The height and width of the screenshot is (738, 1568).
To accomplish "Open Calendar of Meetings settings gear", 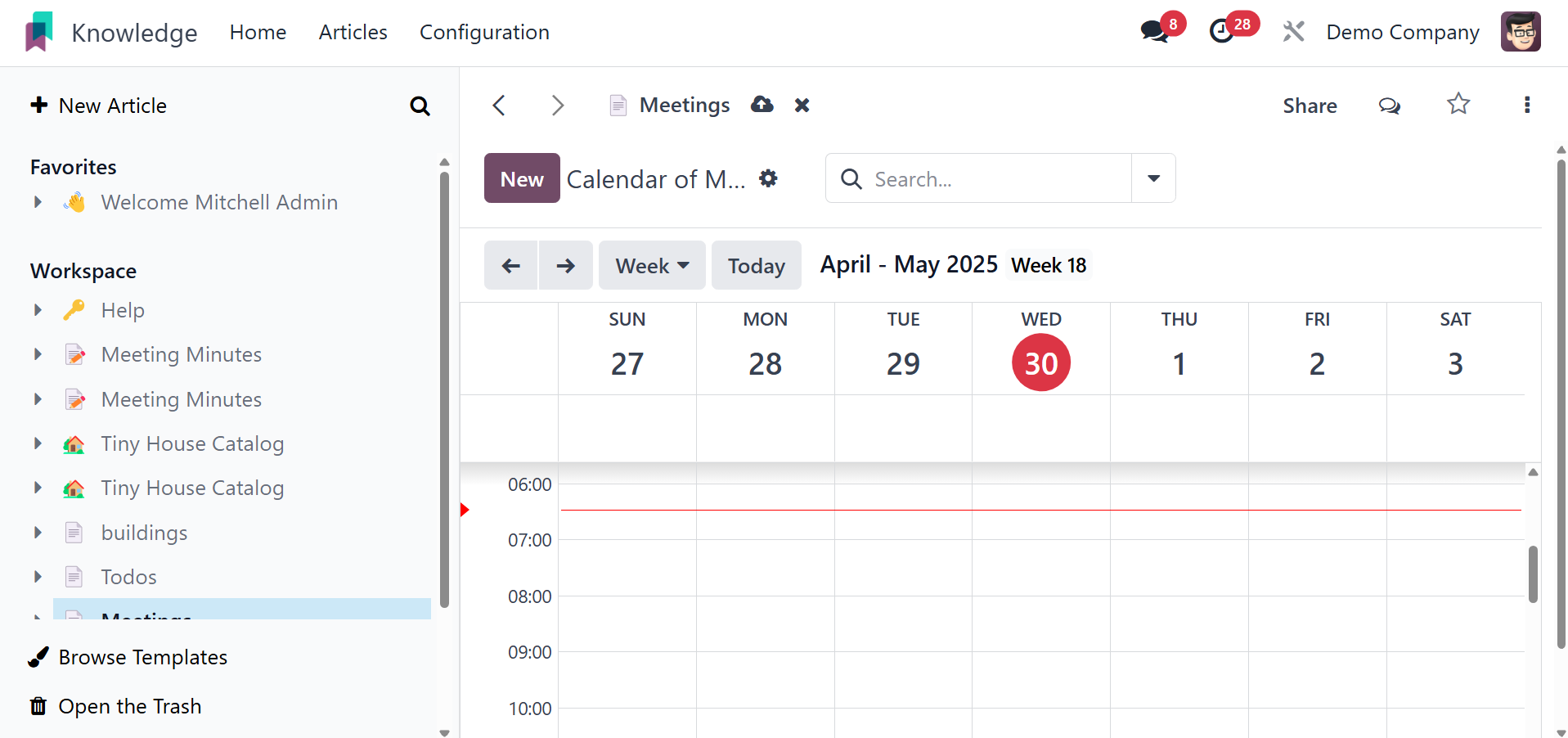I will (768, 178).
